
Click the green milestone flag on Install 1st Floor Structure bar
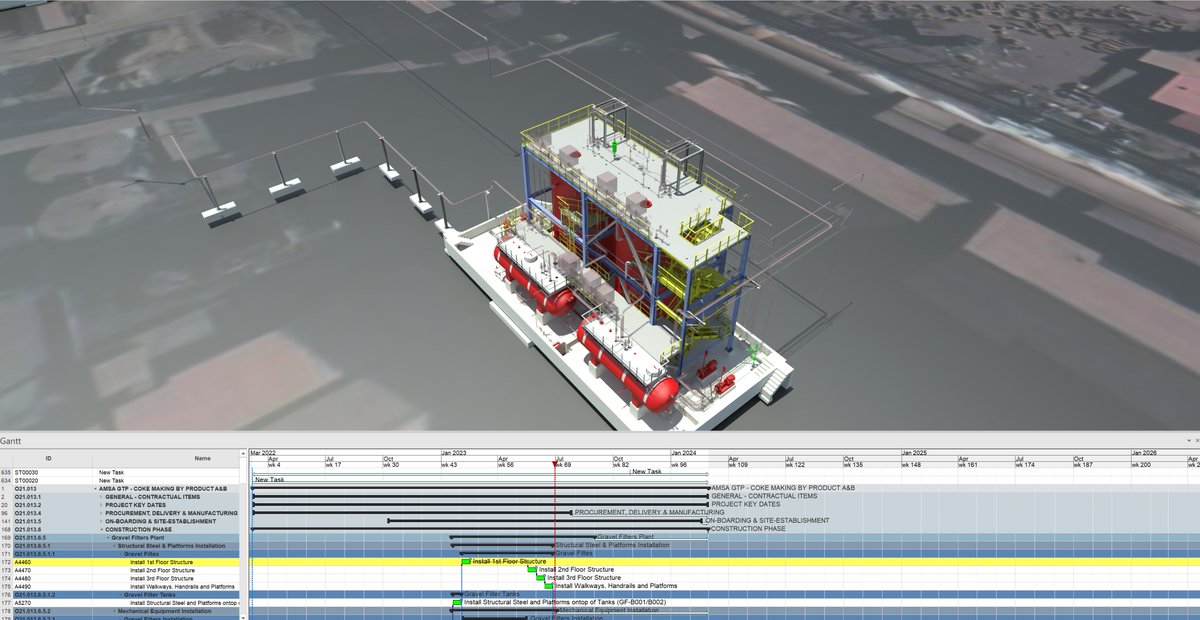466,561
